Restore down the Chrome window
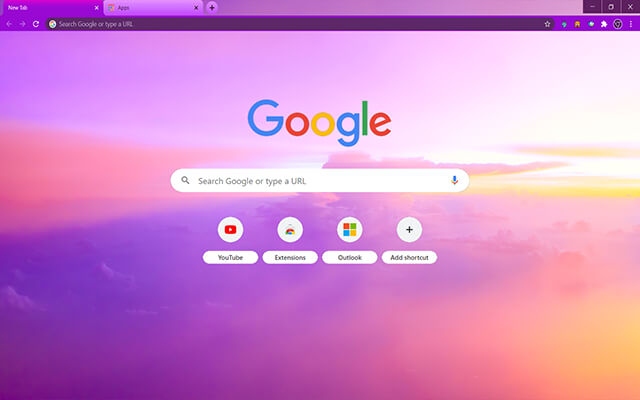The width and height of the screenshot is (640, 400). point(611,7)
